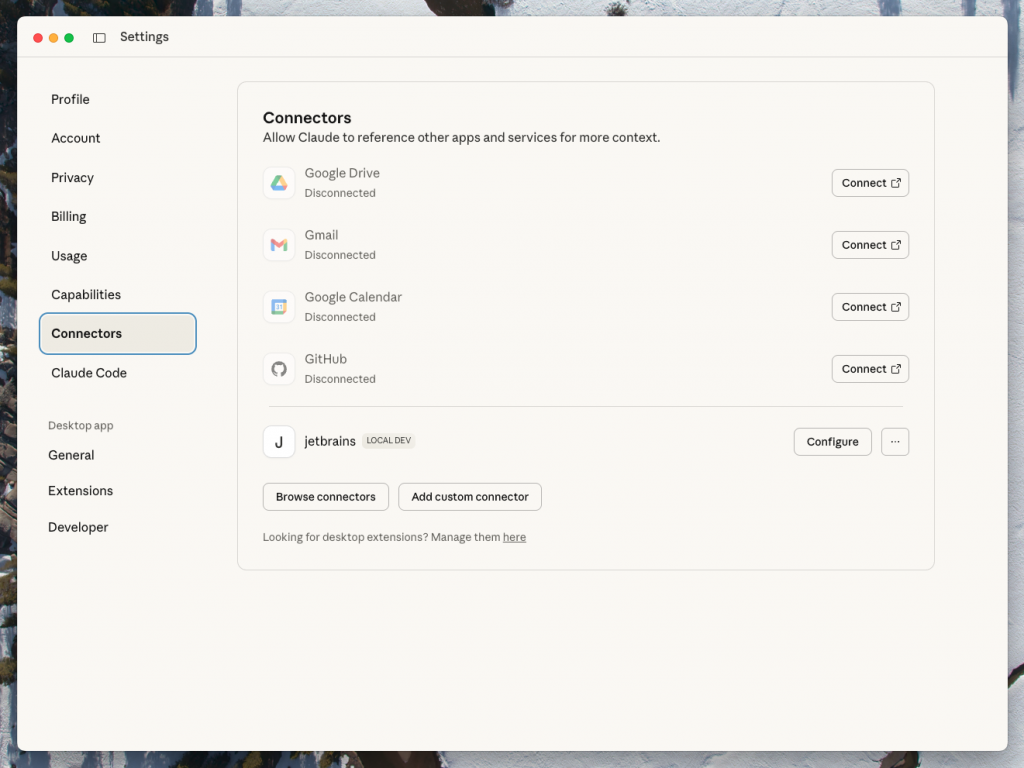Add a custom connector
Image resolution: width=1024 pixels, height=768 pixels.
click(470, 497)
